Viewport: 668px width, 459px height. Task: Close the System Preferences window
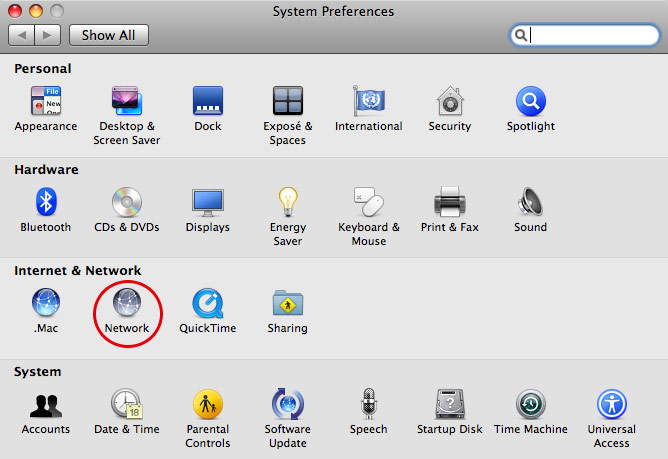(x=15, y=11)
